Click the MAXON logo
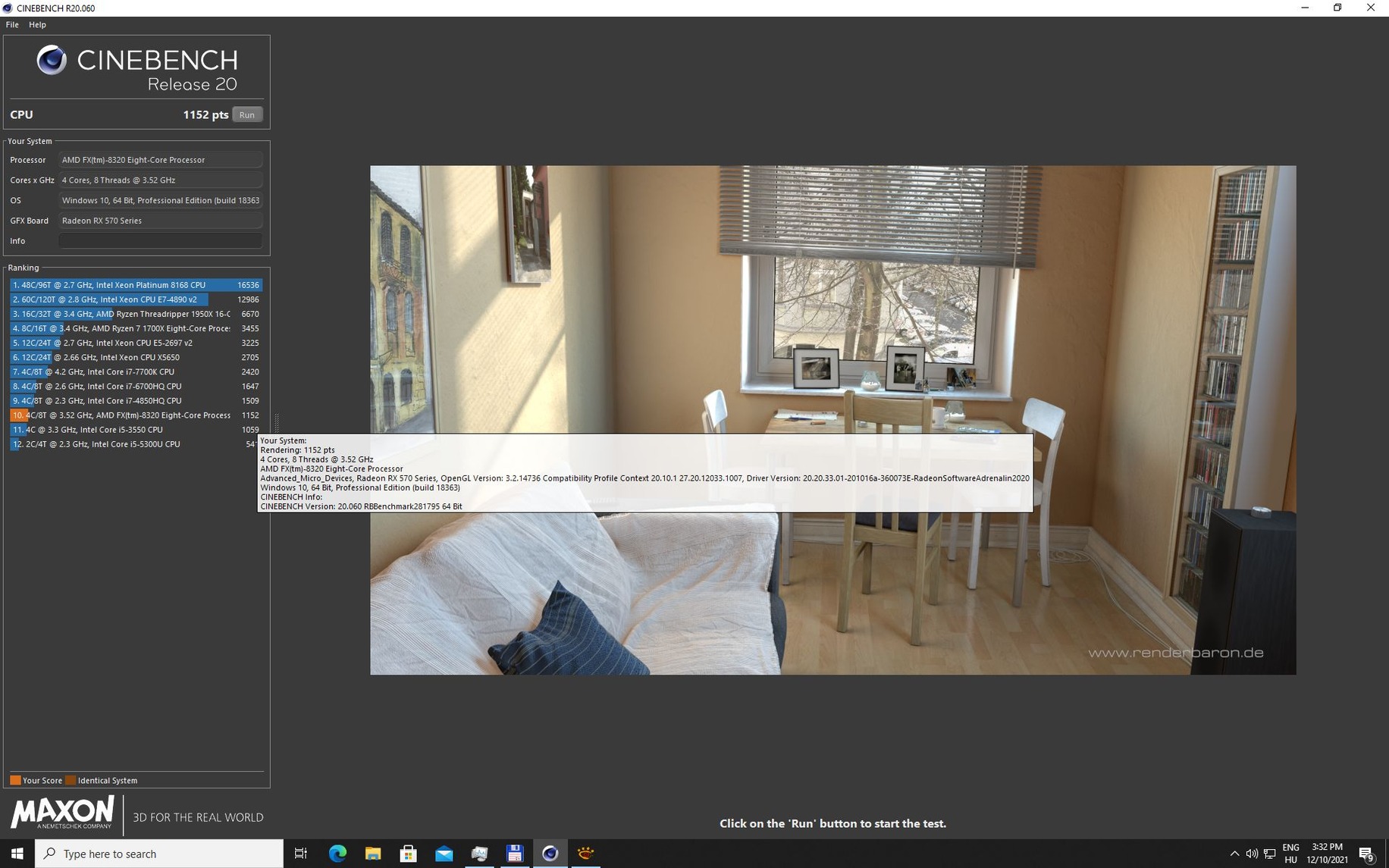This screenshot has height=868, width=1389. click(62, 813)
